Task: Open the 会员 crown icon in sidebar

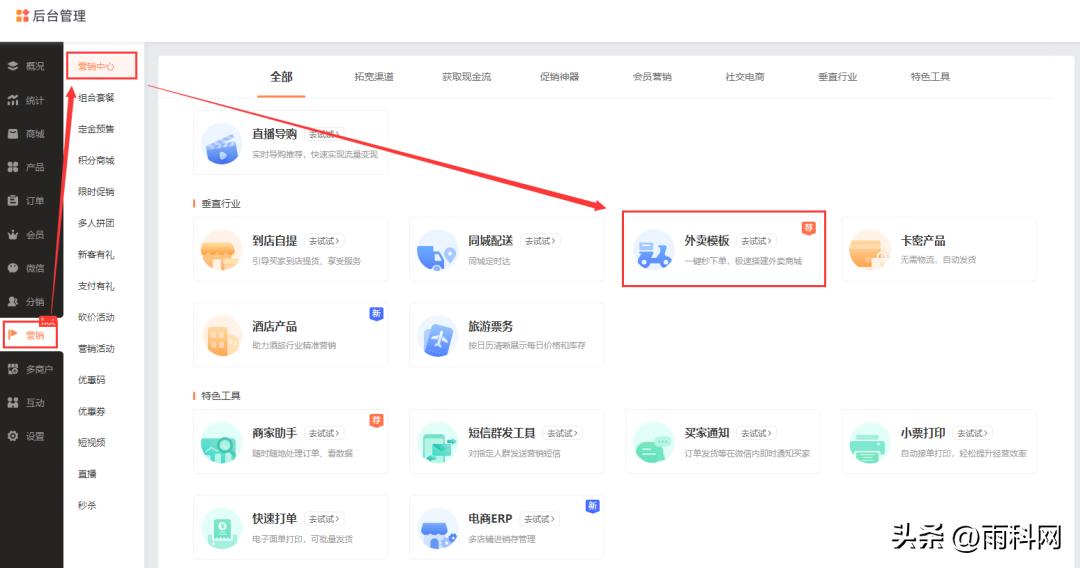Action: pyautogui.click(x=13, y=234)
